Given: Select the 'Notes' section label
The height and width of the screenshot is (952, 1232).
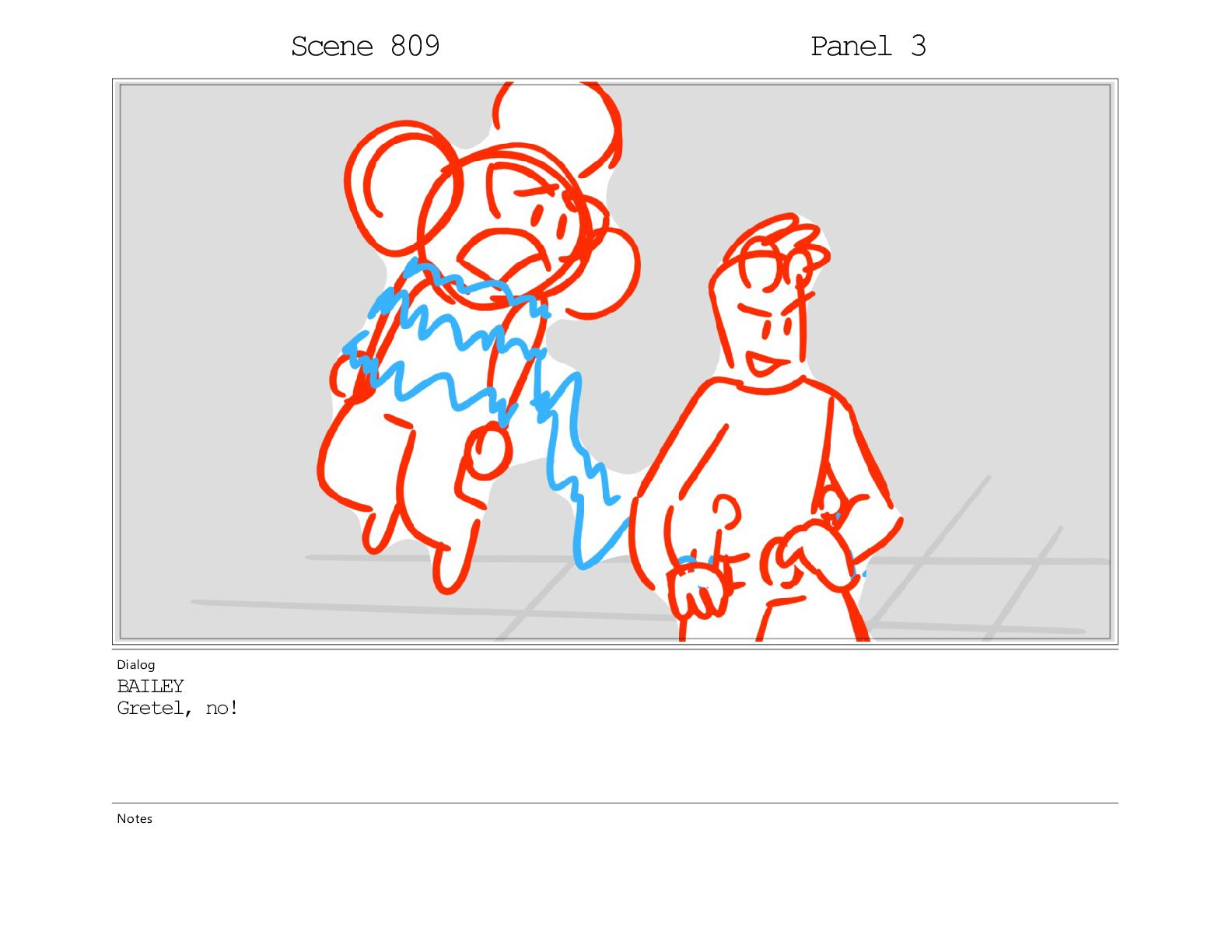Looking at the screenshot, I should point(135,818).
